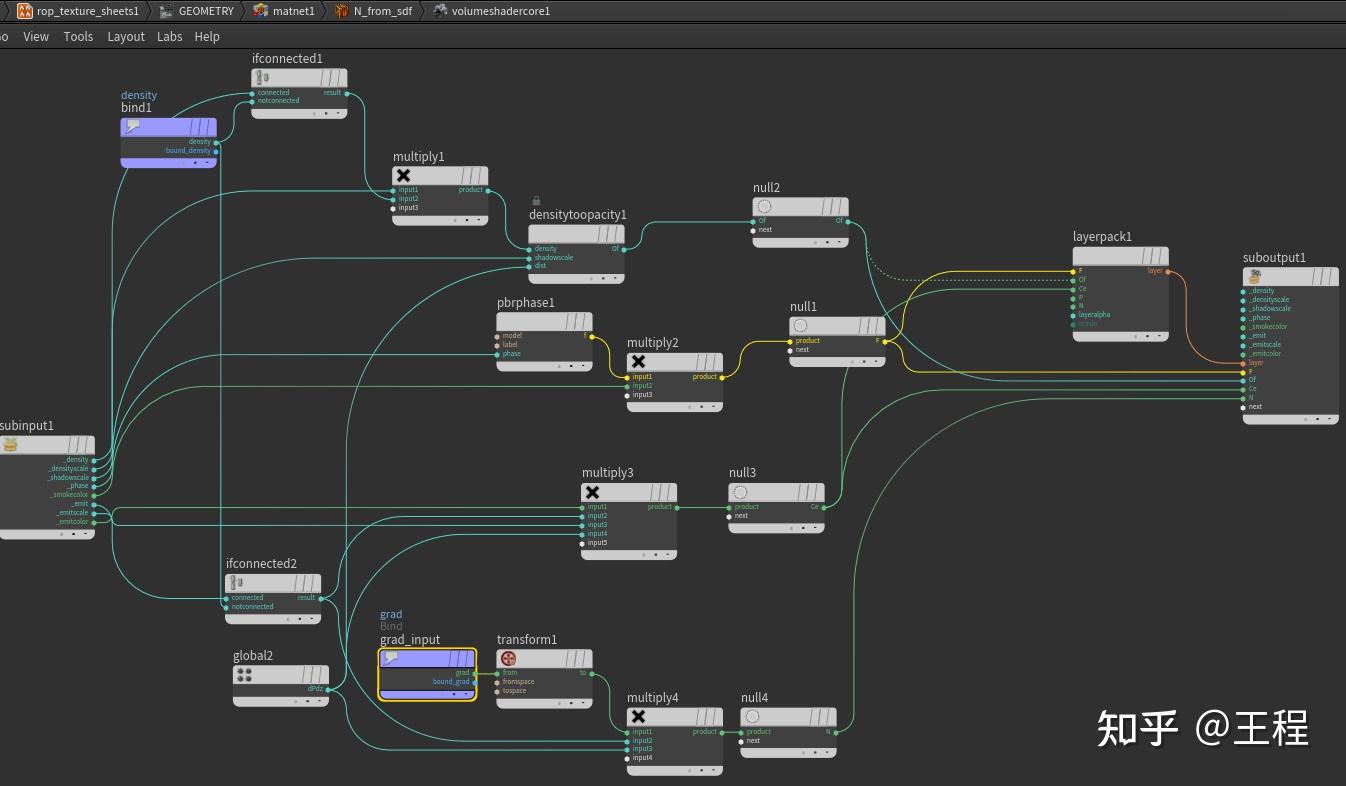1346x786 pixels.
Task: Select the suboutput1 node icon
Action: point(1254,276)
